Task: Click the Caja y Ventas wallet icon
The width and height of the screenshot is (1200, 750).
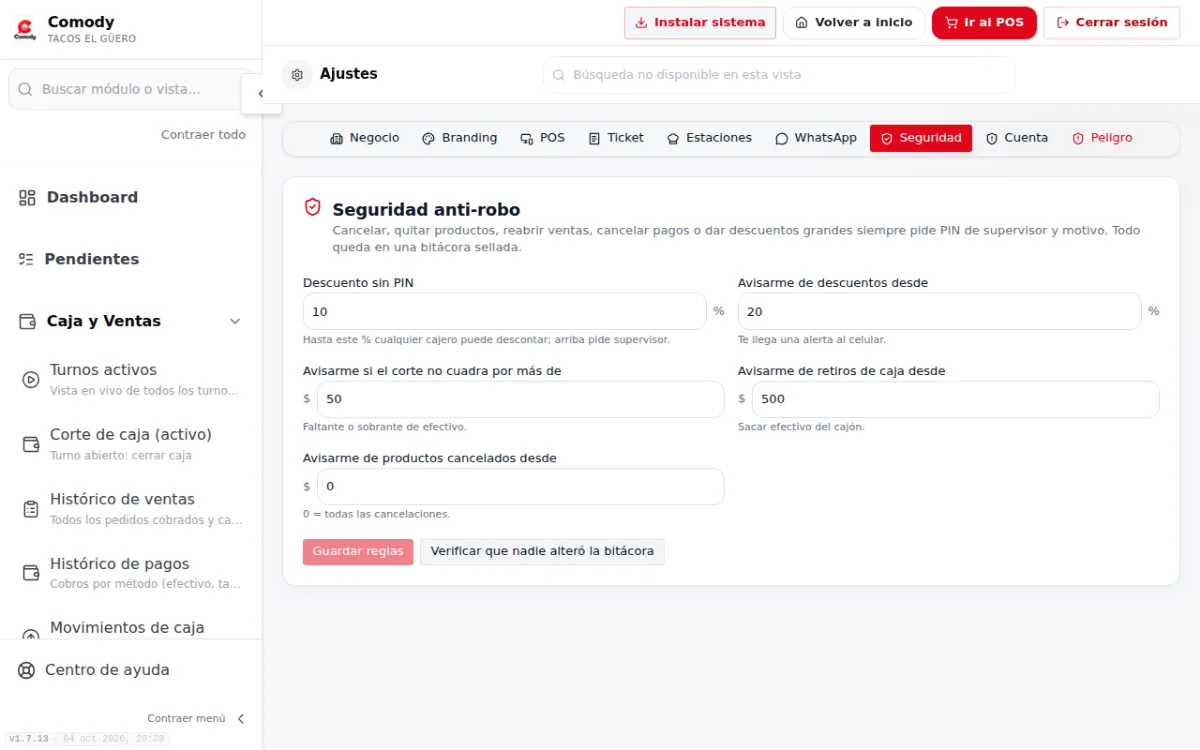Action: pyautogui.click(x=27, y=321)
